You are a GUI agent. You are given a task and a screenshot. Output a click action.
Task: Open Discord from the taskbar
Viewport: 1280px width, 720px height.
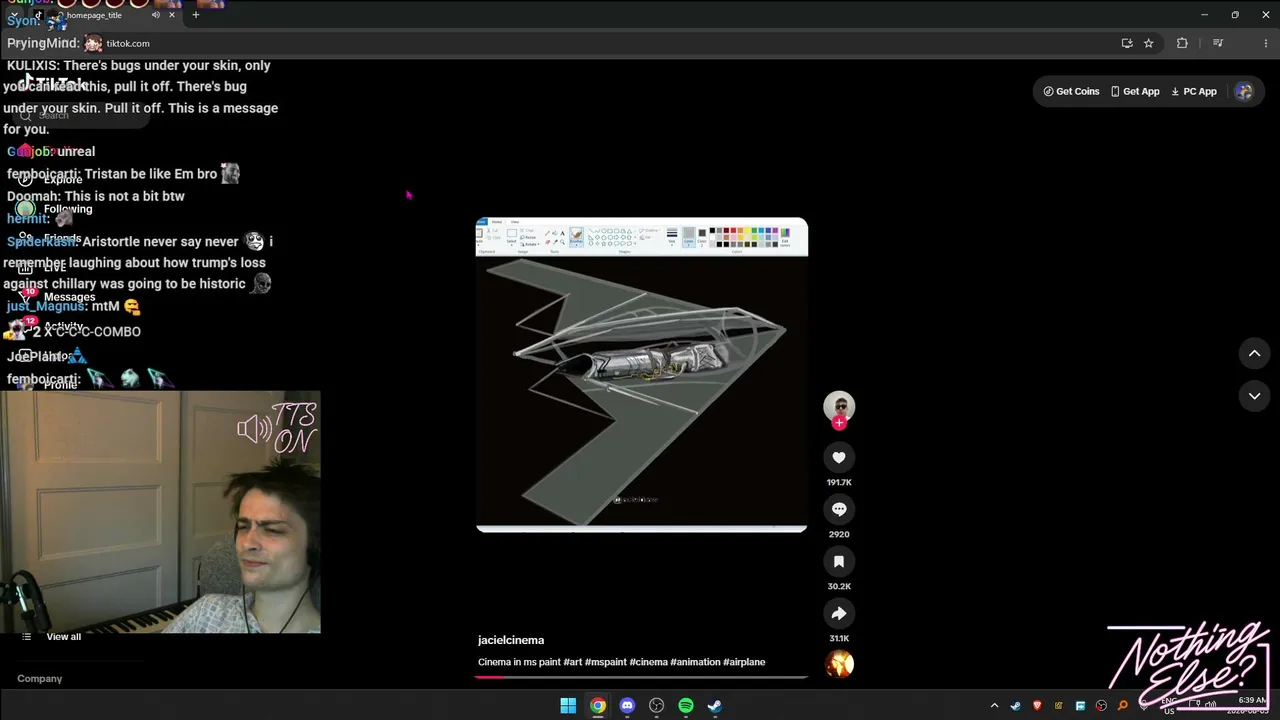click(627, 706)
